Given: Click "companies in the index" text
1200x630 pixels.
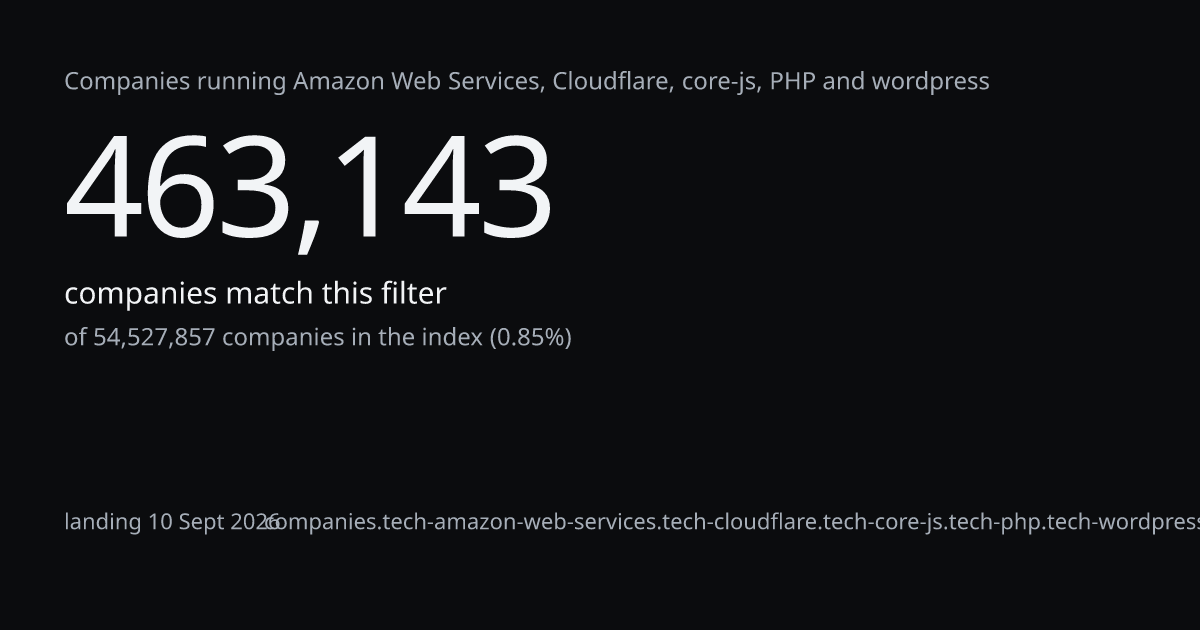Looking at the screenshot, I should tap(352, 338).
